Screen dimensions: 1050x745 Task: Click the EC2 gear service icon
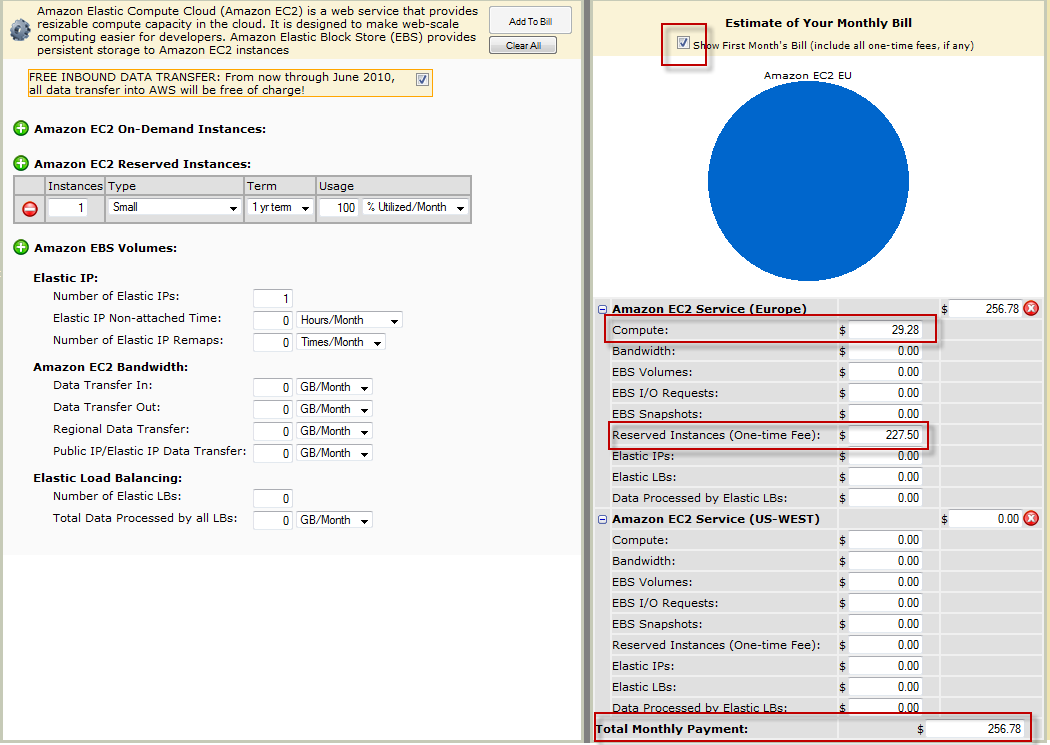point(20,29)
